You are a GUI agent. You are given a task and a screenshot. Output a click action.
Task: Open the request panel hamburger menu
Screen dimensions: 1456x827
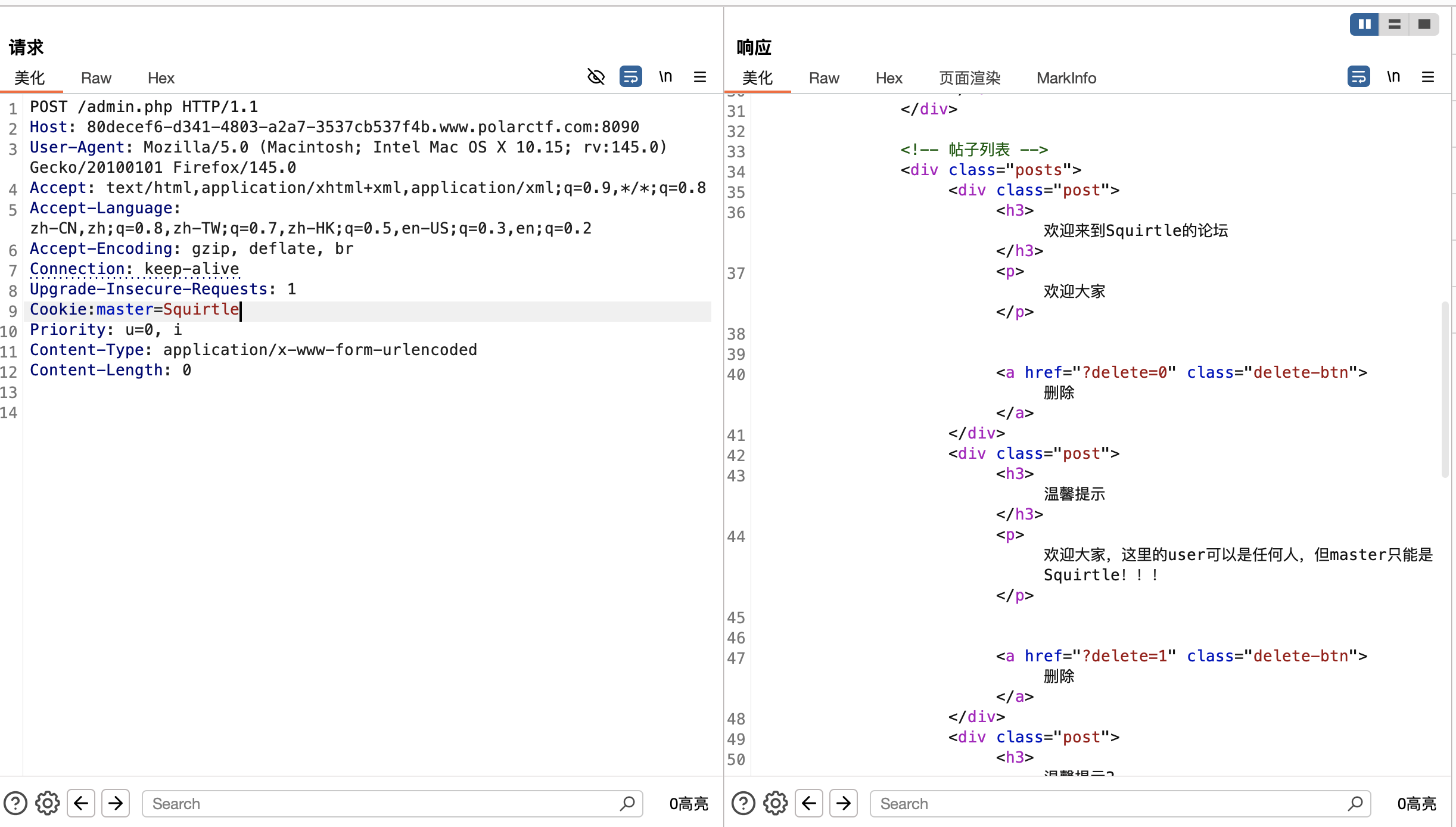point(700,77)
